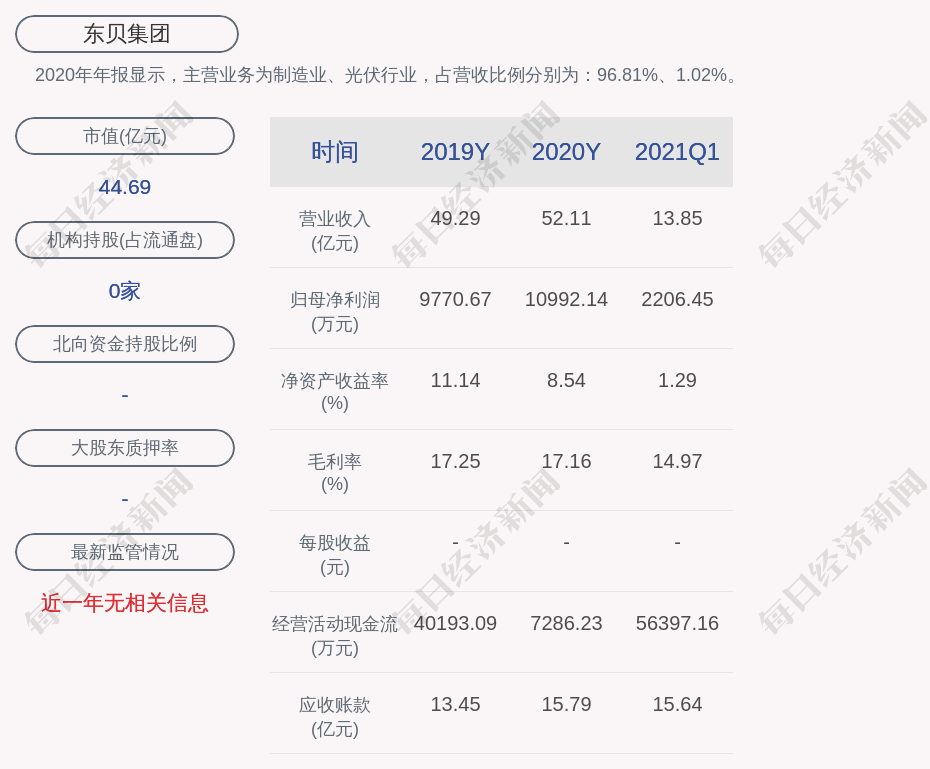
Task: Select ROE value 8.54
Action: click(566, 380)
